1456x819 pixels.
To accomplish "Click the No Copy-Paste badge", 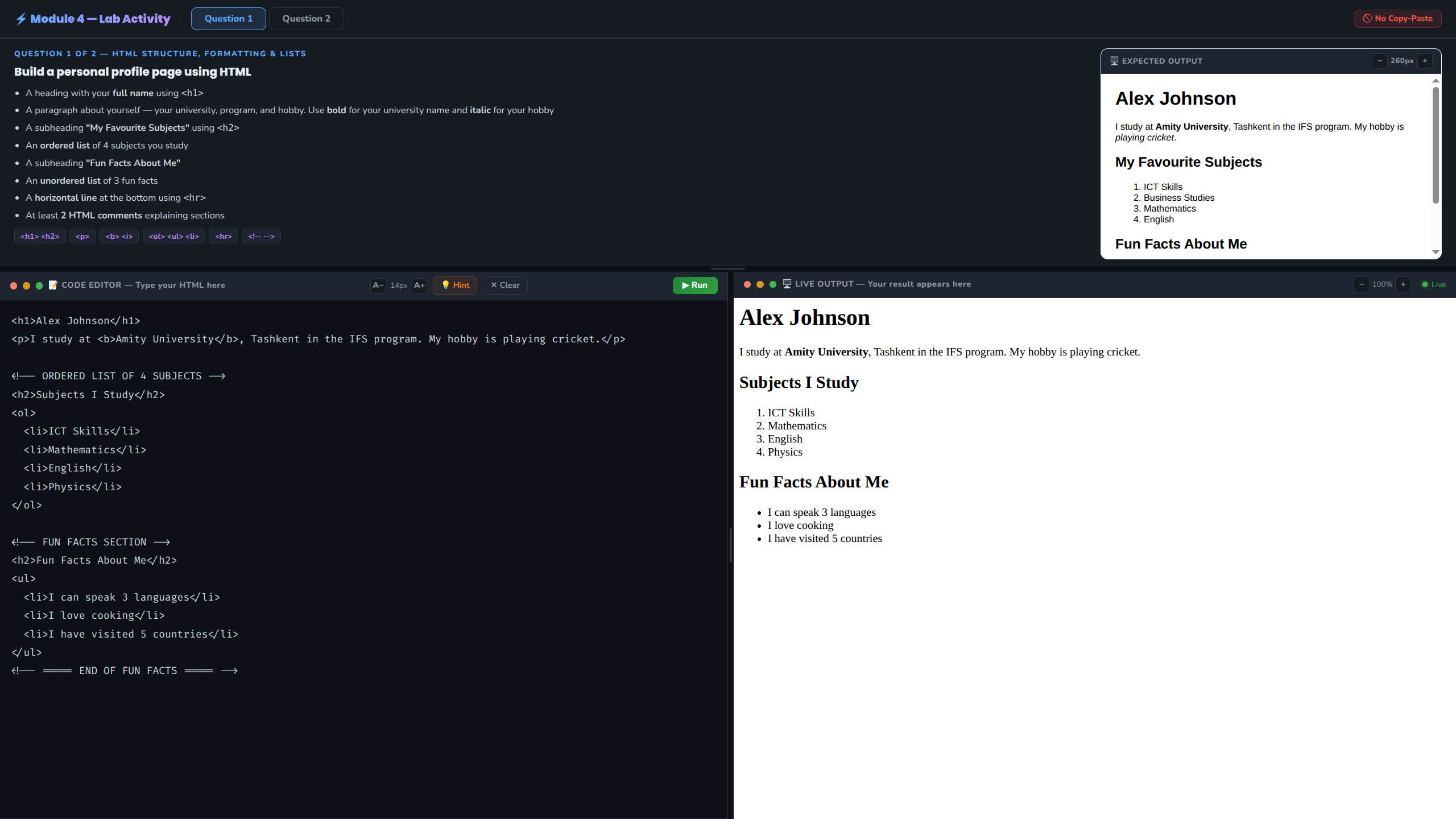I will tap(1397, 19).
